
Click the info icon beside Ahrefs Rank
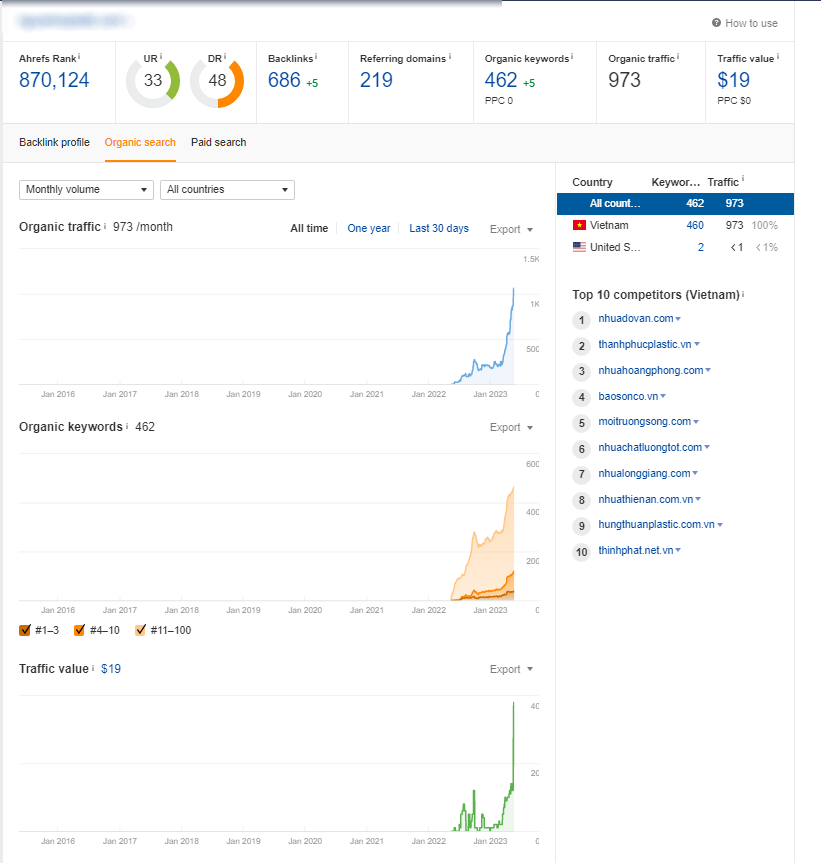[79, 58]
